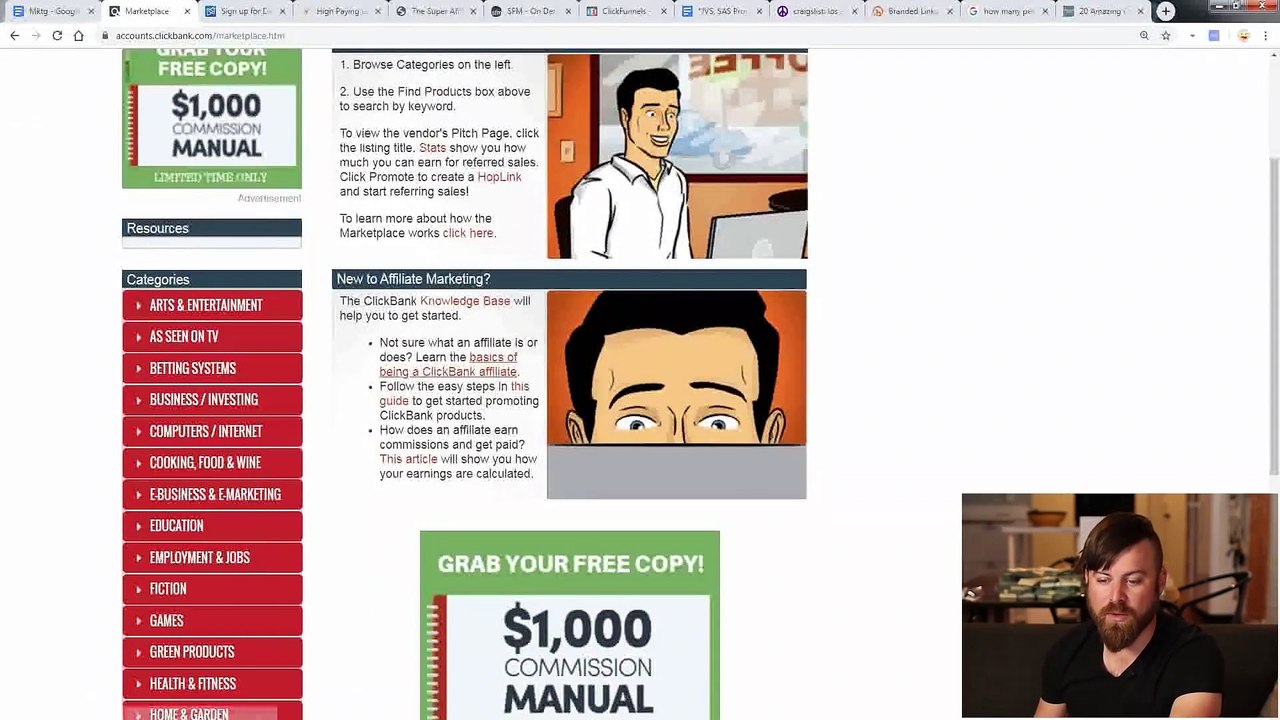Open the Knowledge Base link
This screenshot has width=1280, height=720.
coord(465,301)
